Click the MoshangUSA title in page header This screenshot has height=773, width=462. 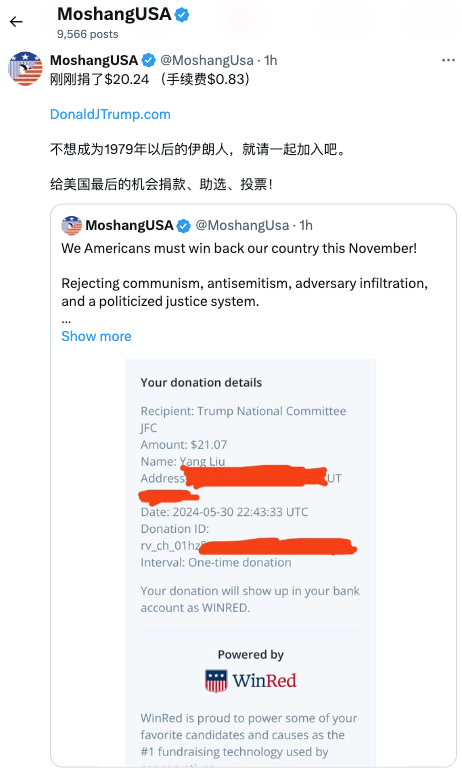pos(114,14)
